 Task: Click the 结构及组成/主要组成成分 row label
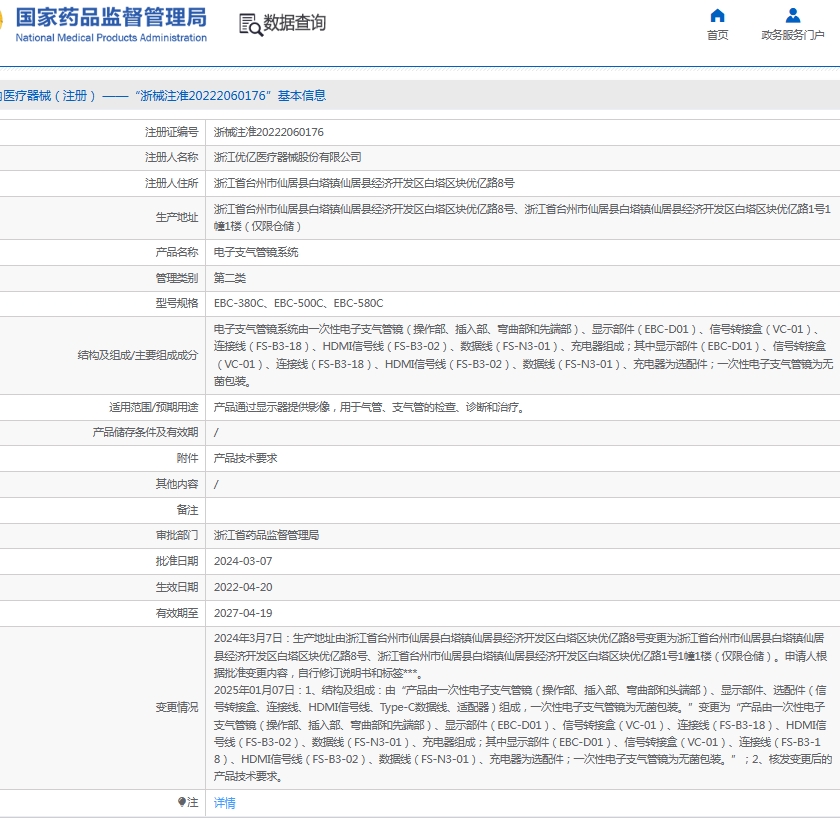pyautogui.click(x=138, y=355)
